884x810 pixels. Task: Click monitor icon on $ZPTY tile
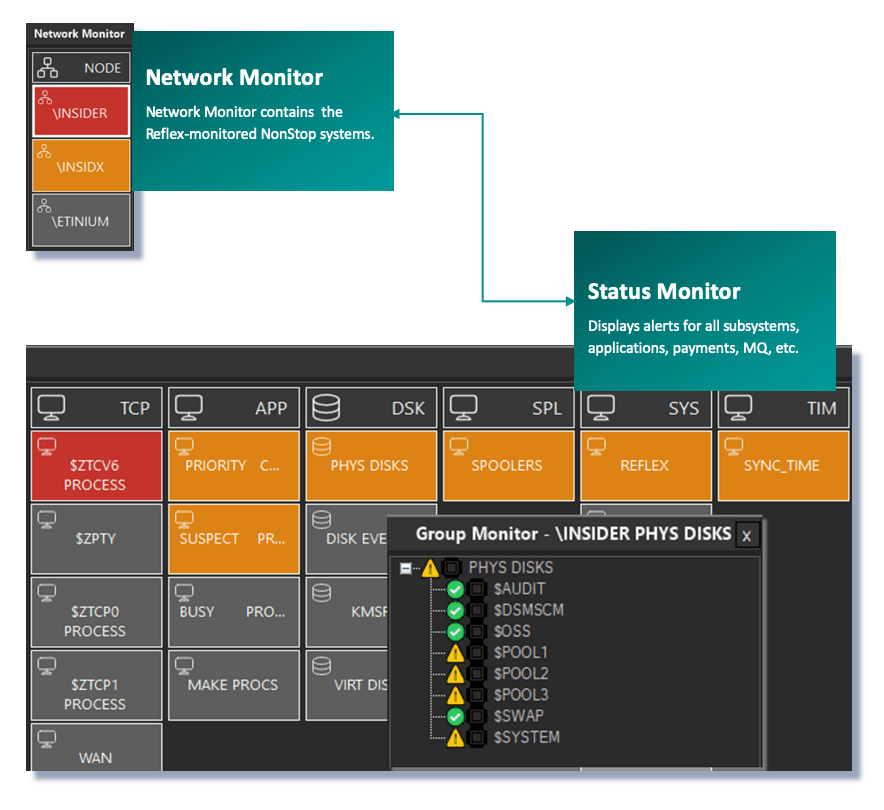tap(47, 519)
